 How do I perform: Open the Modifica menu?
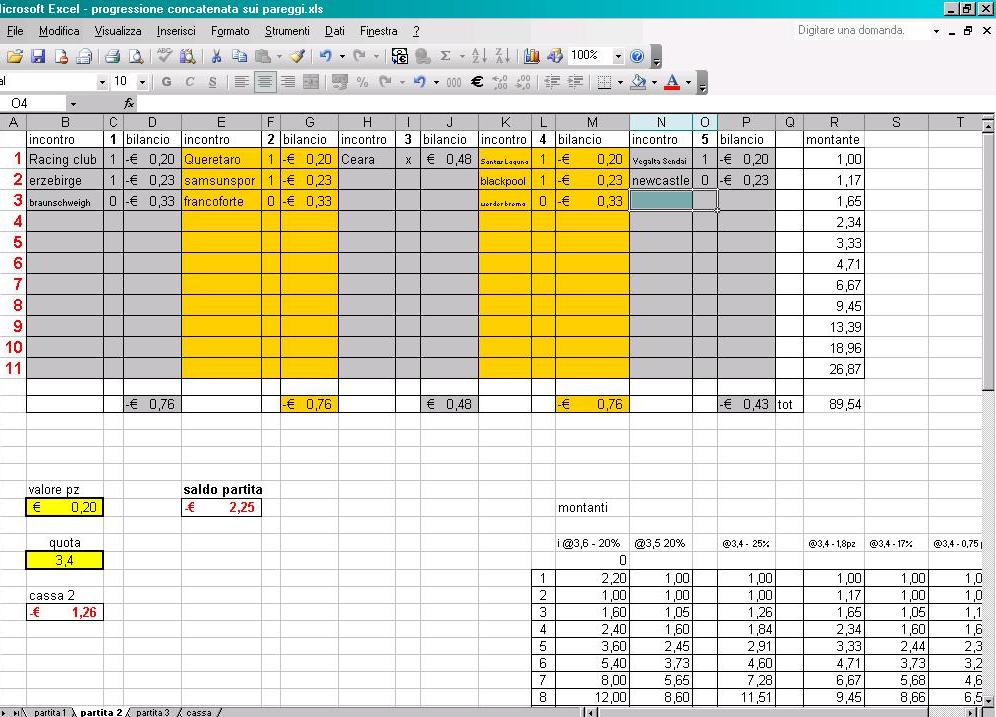pos(59,31)
